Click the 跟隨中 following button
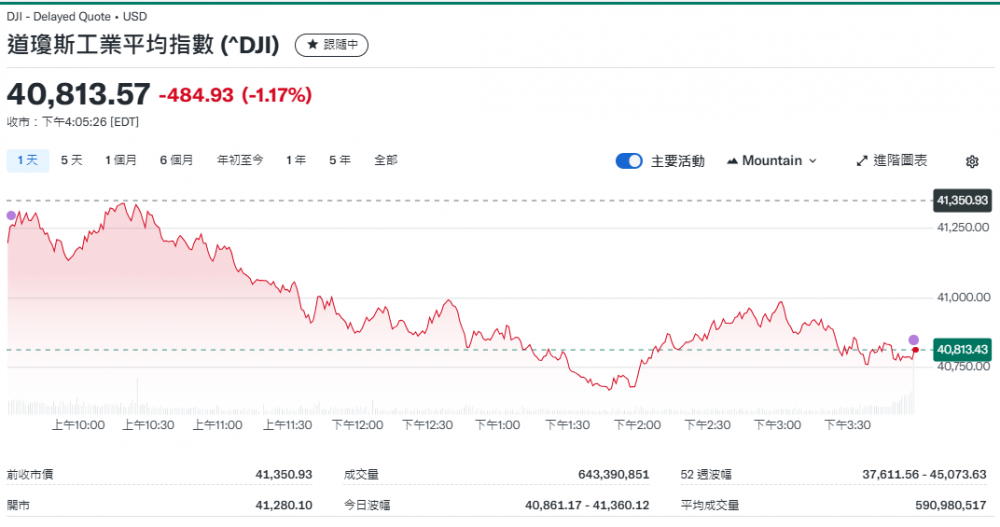This screenshot has width=1000, height=527. pyautogui.click(x=332, y=45)
